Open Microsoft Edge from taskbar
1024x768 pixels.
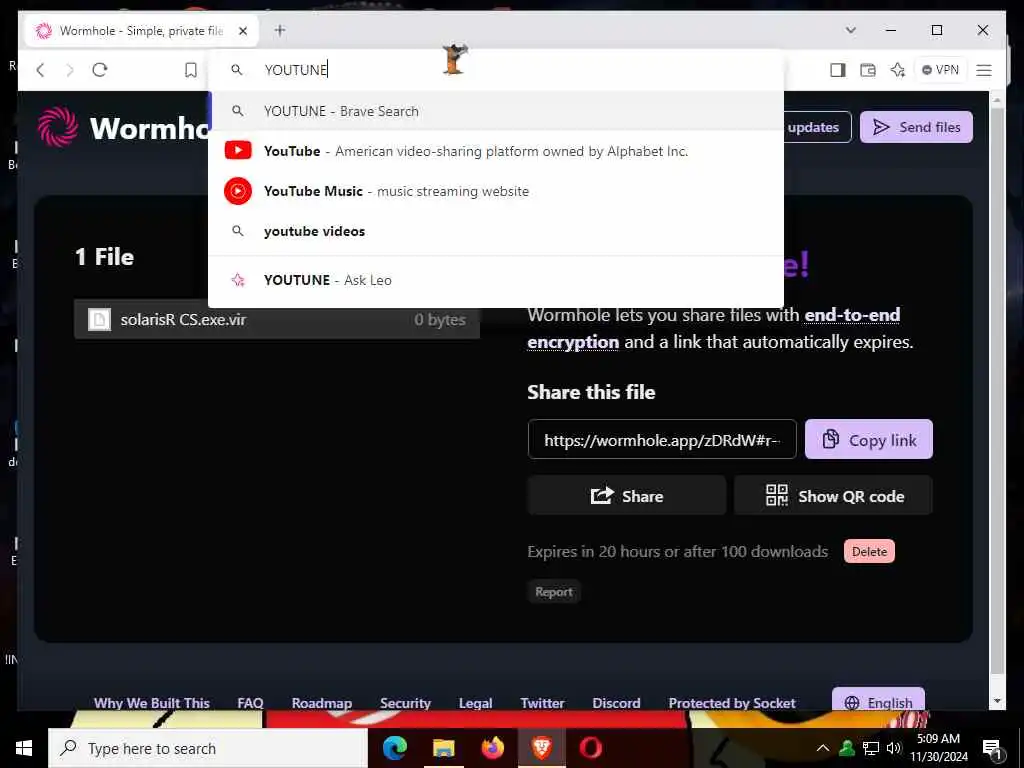pyautogui.click(x=394, y=748)
